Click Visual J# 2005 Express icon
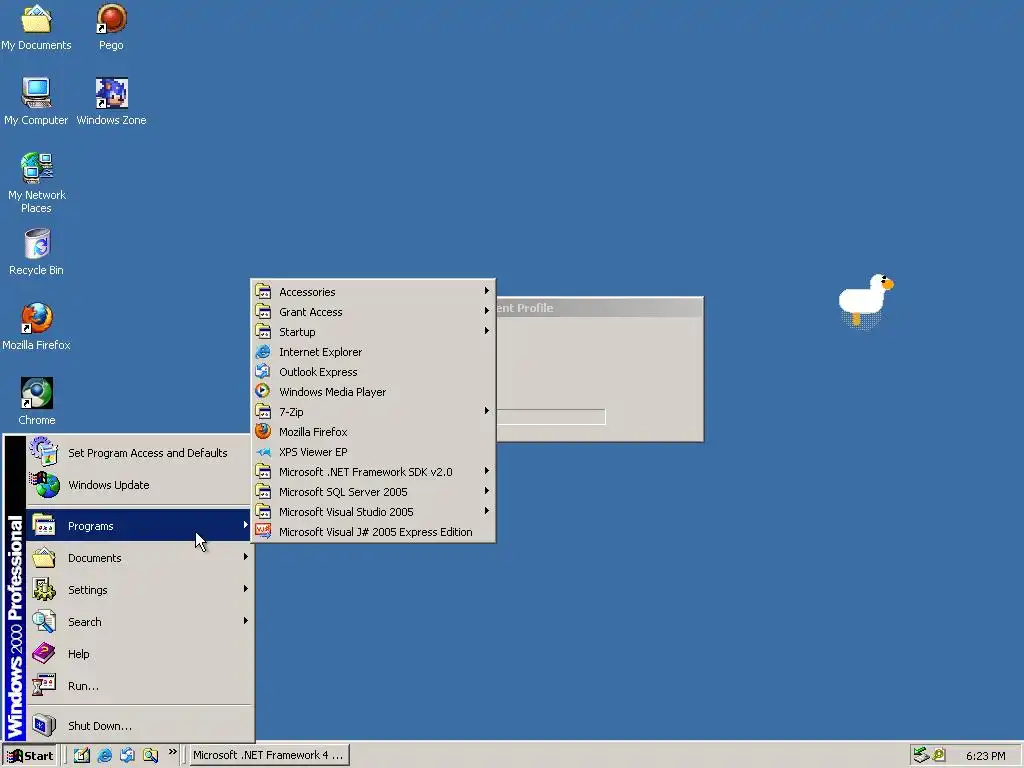The width and height of the screenshot is (1024, 768). pos(263,531)
